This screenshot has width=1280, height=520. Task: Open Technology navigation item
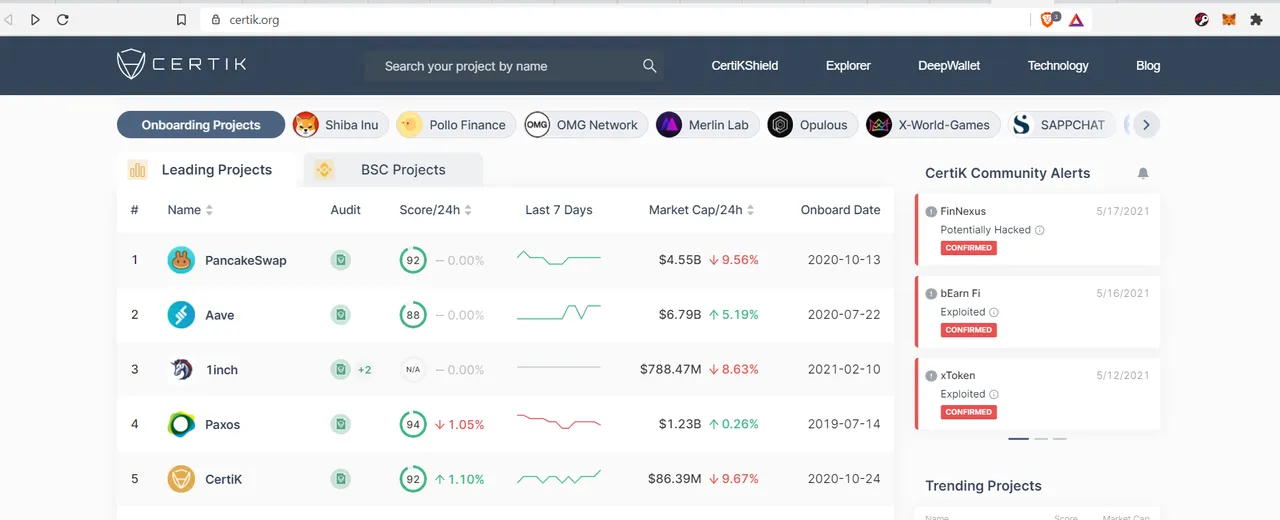(1058, 66)
